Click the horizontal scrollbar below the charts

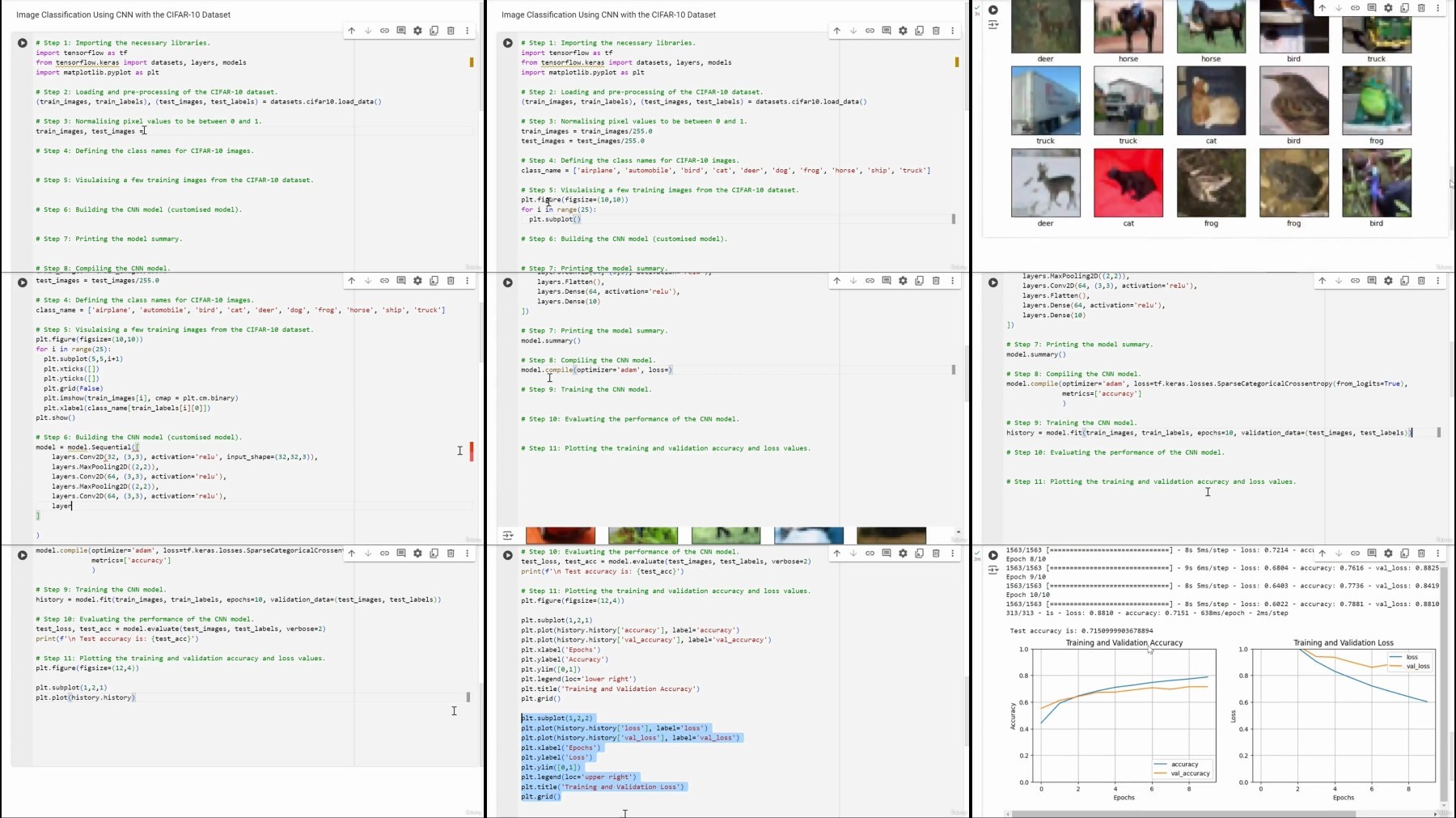click(1183, 814)
